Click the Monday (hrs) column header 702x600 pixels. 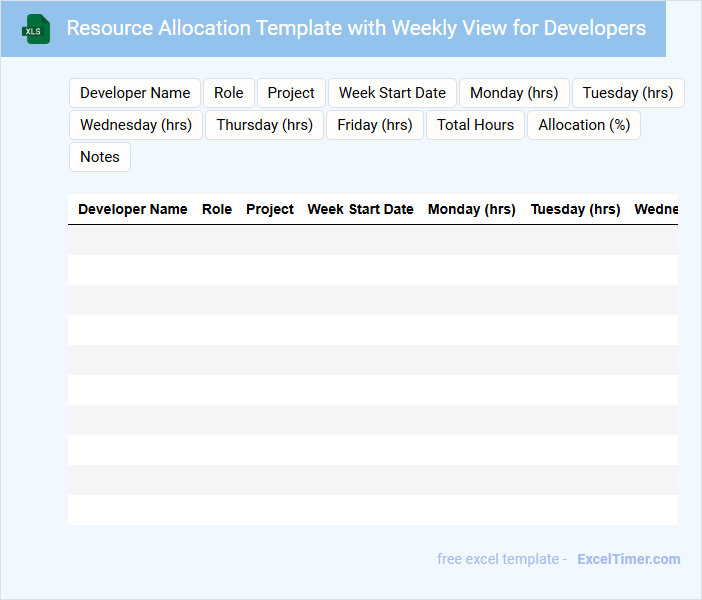click(472, 210)
